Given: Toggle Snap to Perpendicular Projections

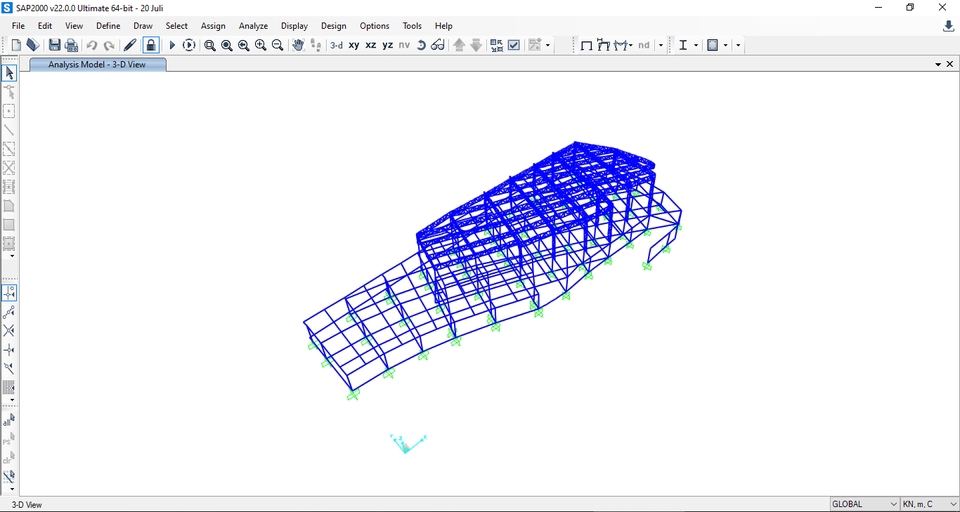Looking at the screenshot, I should [9, 350].
